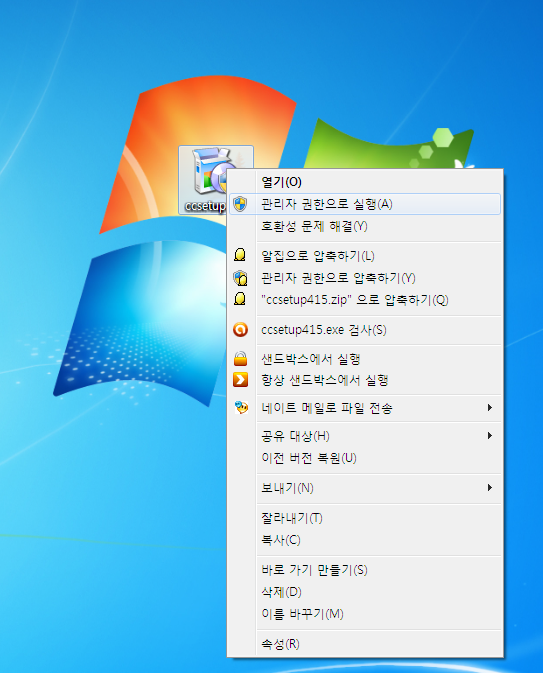Select 샌드박스에서 실행

[365, 359]
